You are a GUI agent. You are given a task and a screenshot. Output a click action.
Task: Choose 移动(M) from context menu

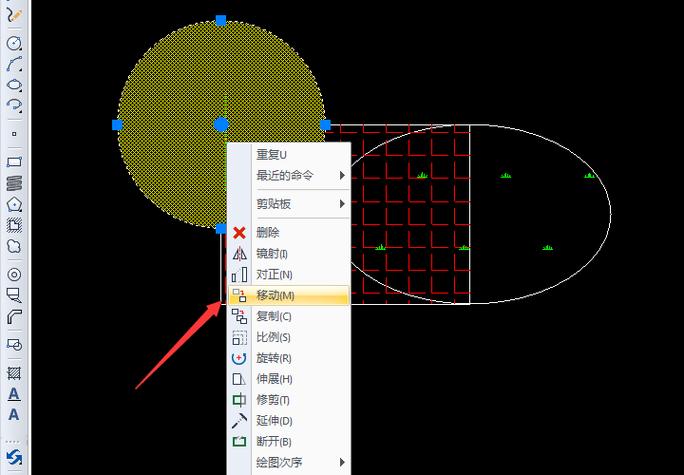(288, 295)
